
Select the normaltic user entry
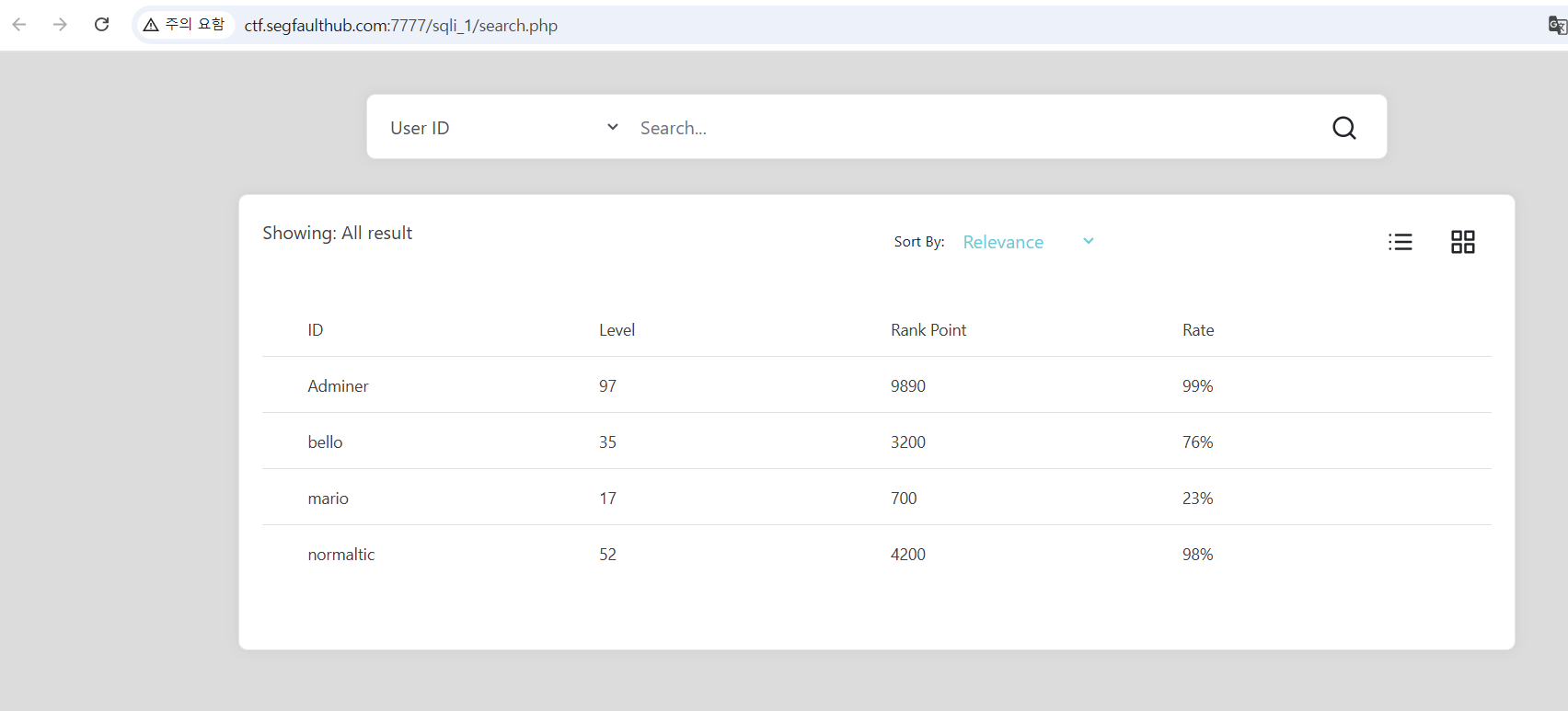tap(340, 555)
